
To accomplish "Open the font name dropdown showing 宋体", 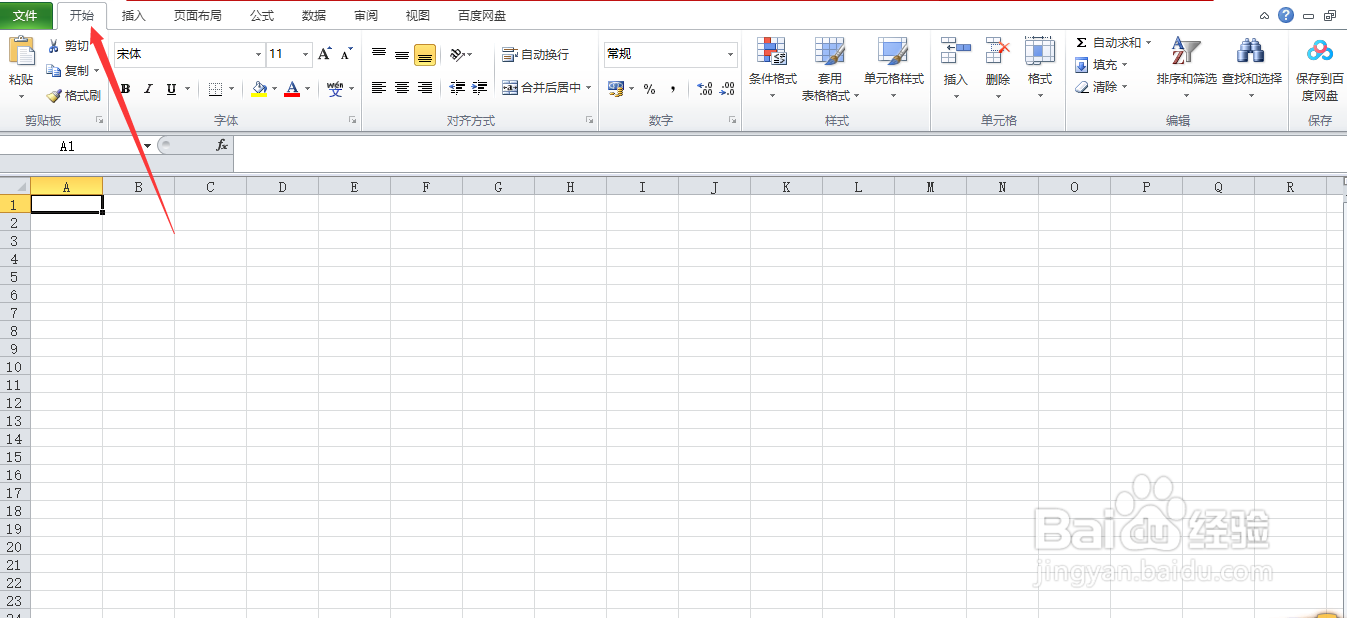I will click(x=257, y=54).
